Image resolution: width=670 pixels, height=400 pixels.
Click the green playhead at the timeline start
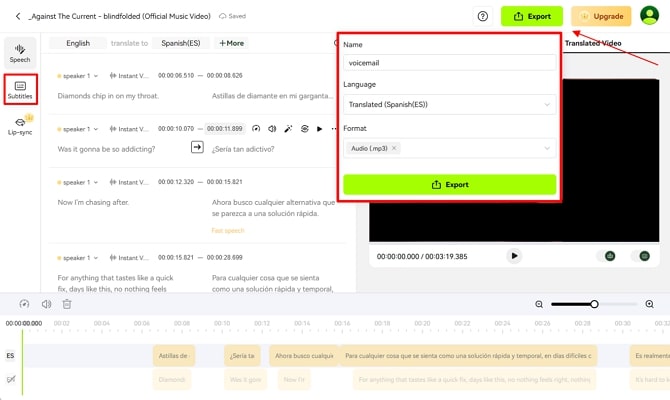[x=23, y=361]
